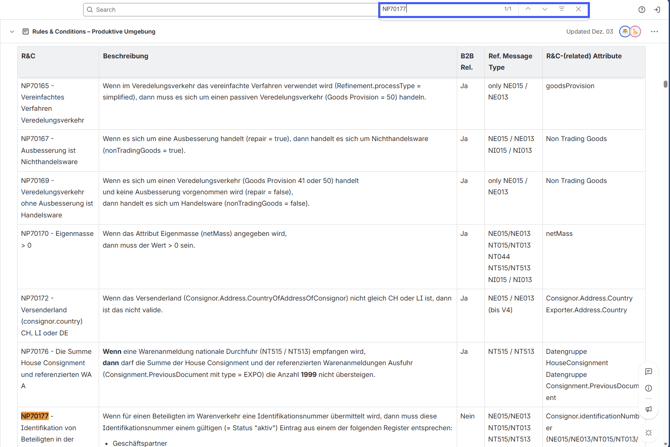The width and height of the screenshot is (670, 447).
Task: Click the Rules & Conditions page title
Action: (94, 32)
